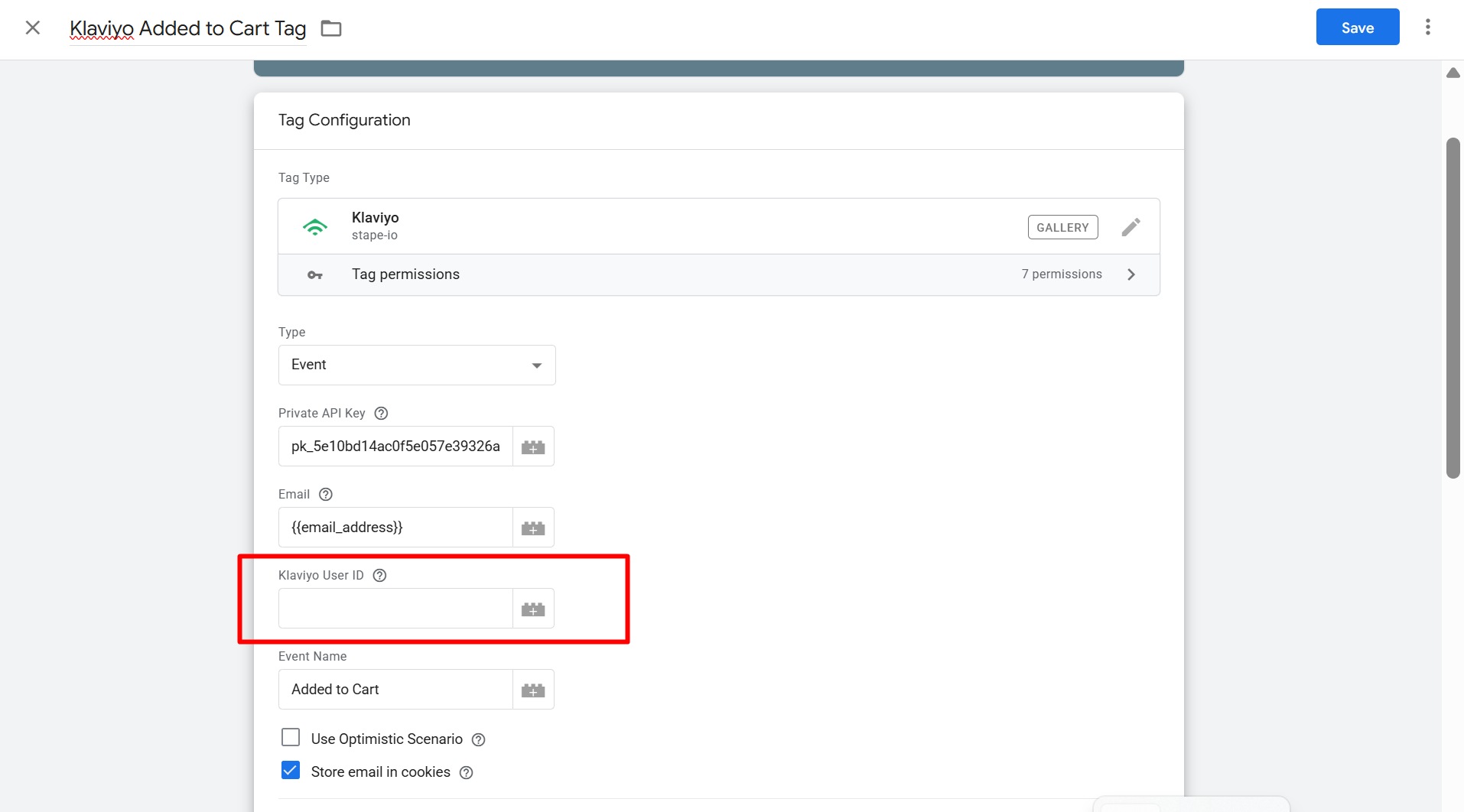Open the Type dropdown showing Event
The width and height of the screenshot is (1464, 812).
[x=417, y=365]
